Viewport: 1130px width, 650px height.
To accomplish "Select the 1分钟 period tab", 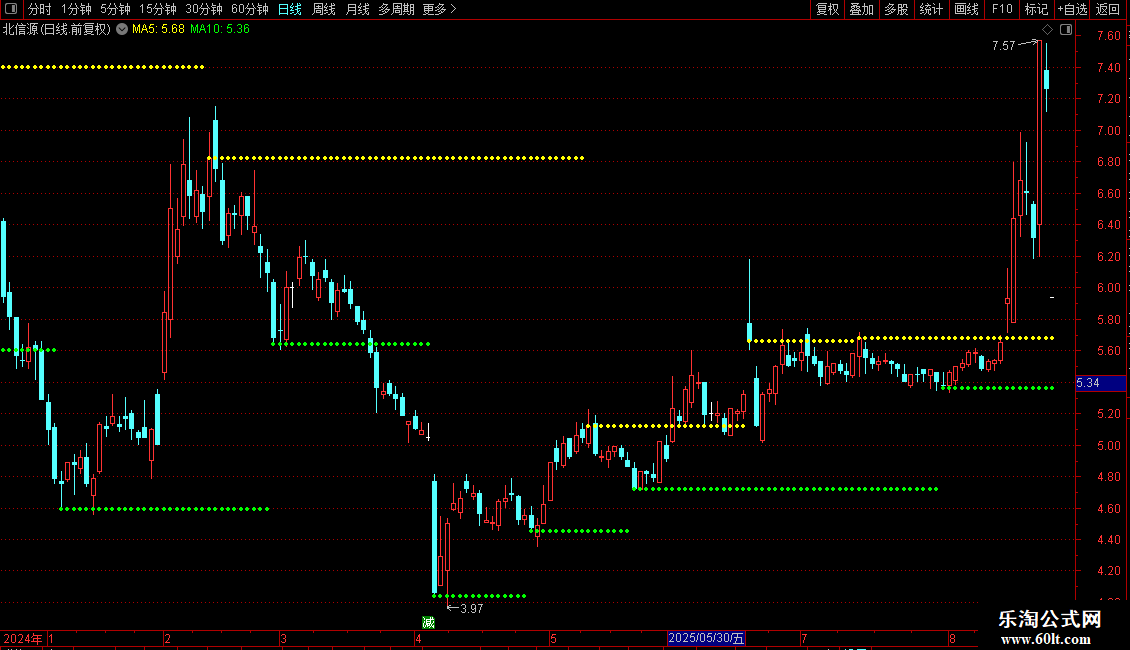I will point(76,9).
